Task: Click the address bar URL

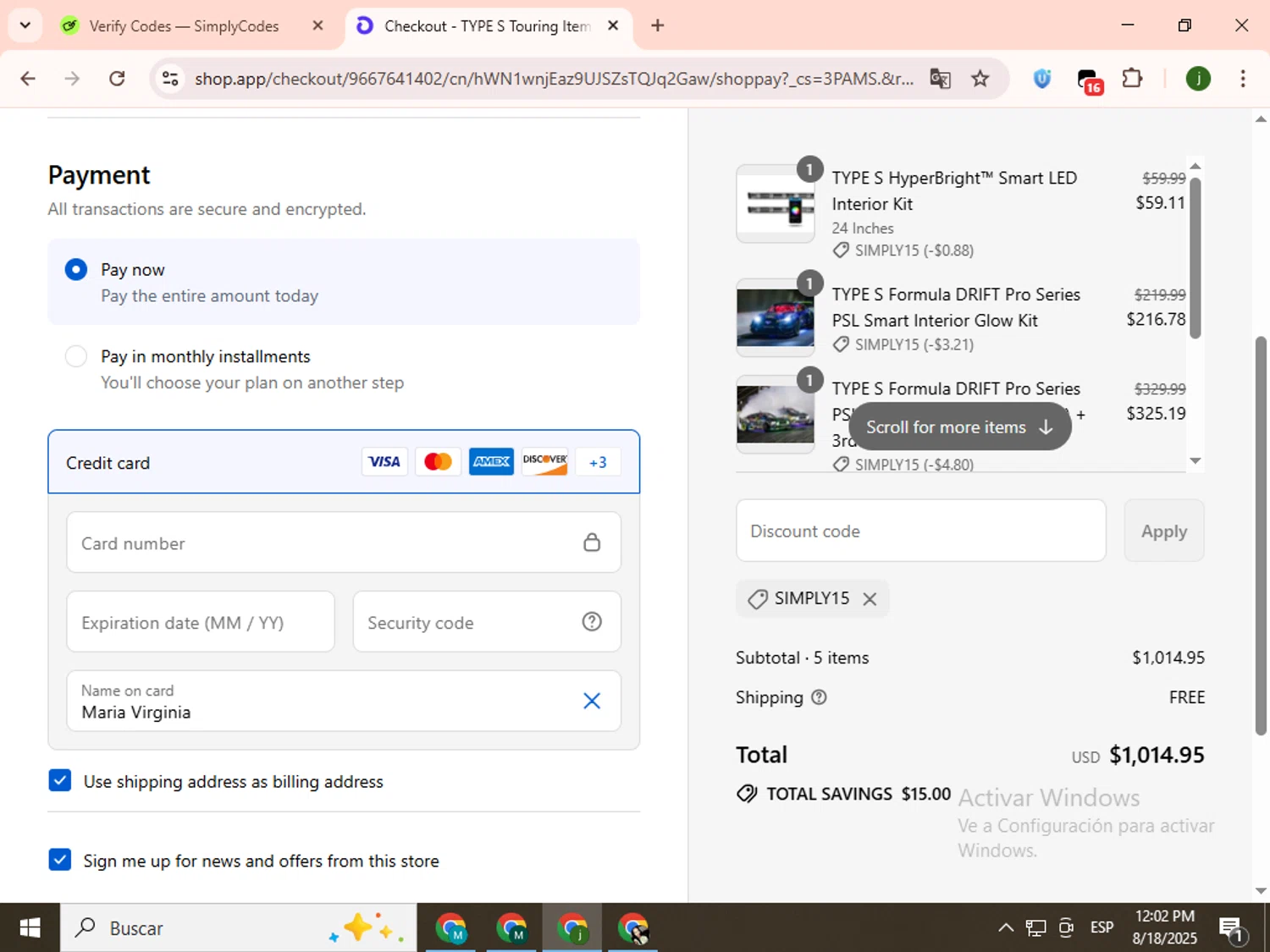Action: point(554,79)
